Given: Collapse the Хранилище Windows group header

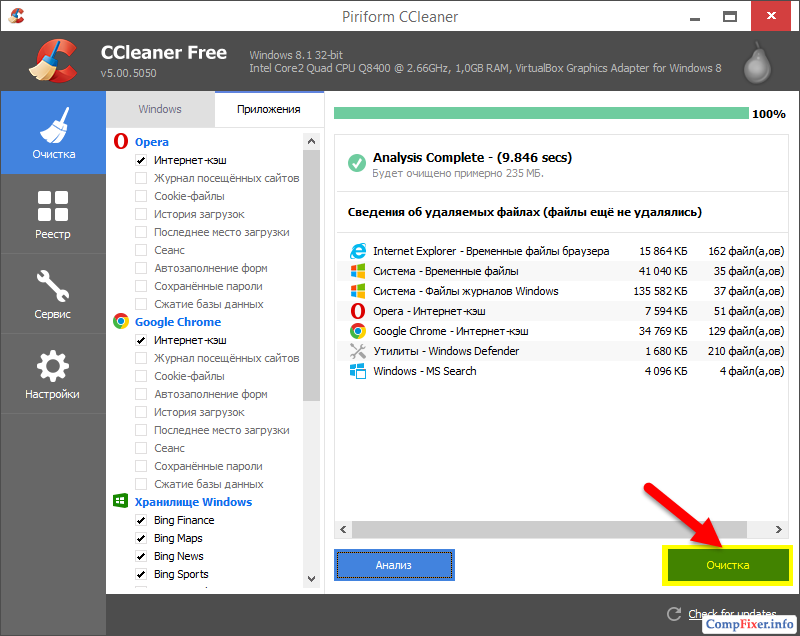Looking at the screenshot, I should coord(192,502).
